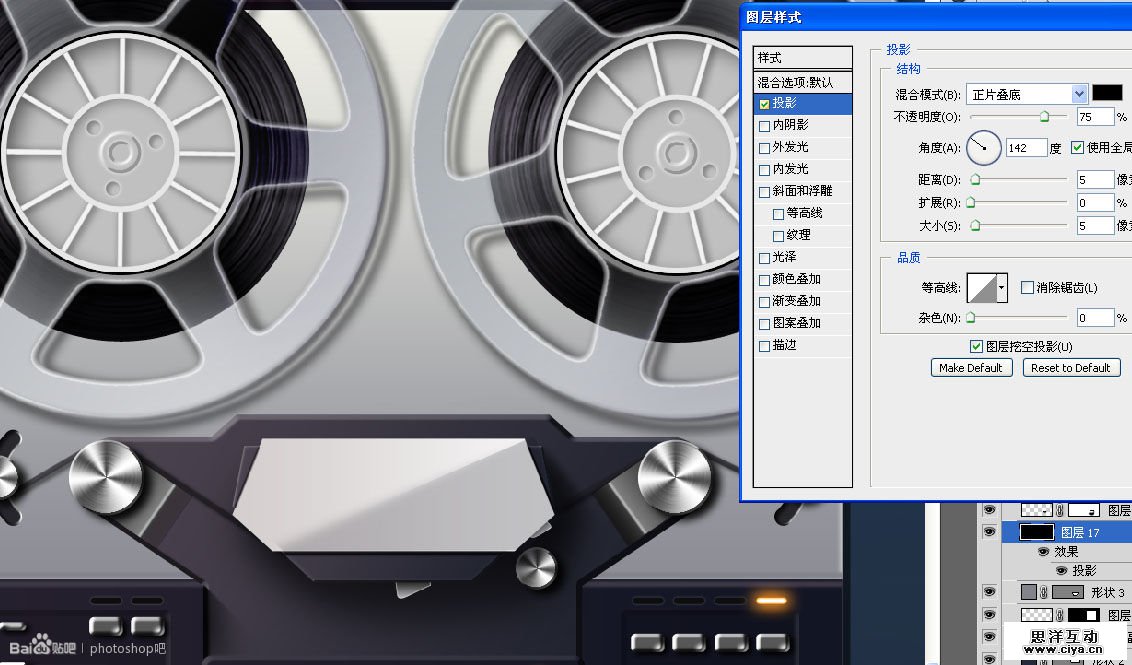The width and height of the screenshot is (1132, 665).
Task: Select 混合选项:默认 in style list
Action: pyautogui.click(x=803, y=82)
